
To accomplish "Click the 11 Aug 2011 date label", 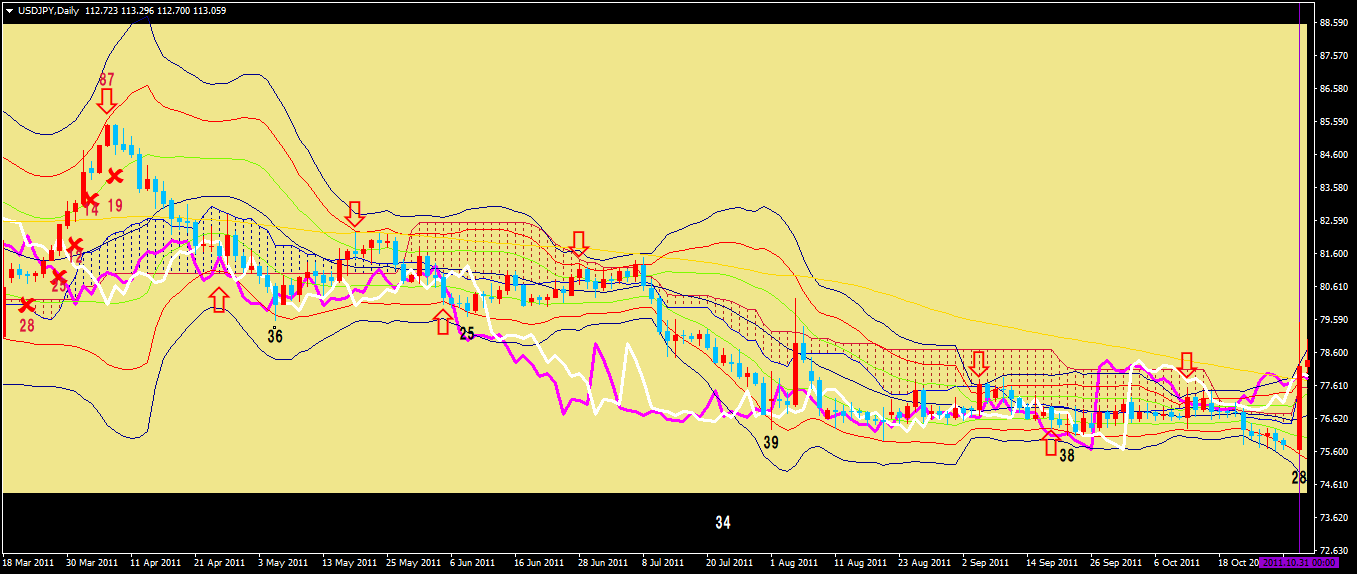I will (x=860, y=563).
